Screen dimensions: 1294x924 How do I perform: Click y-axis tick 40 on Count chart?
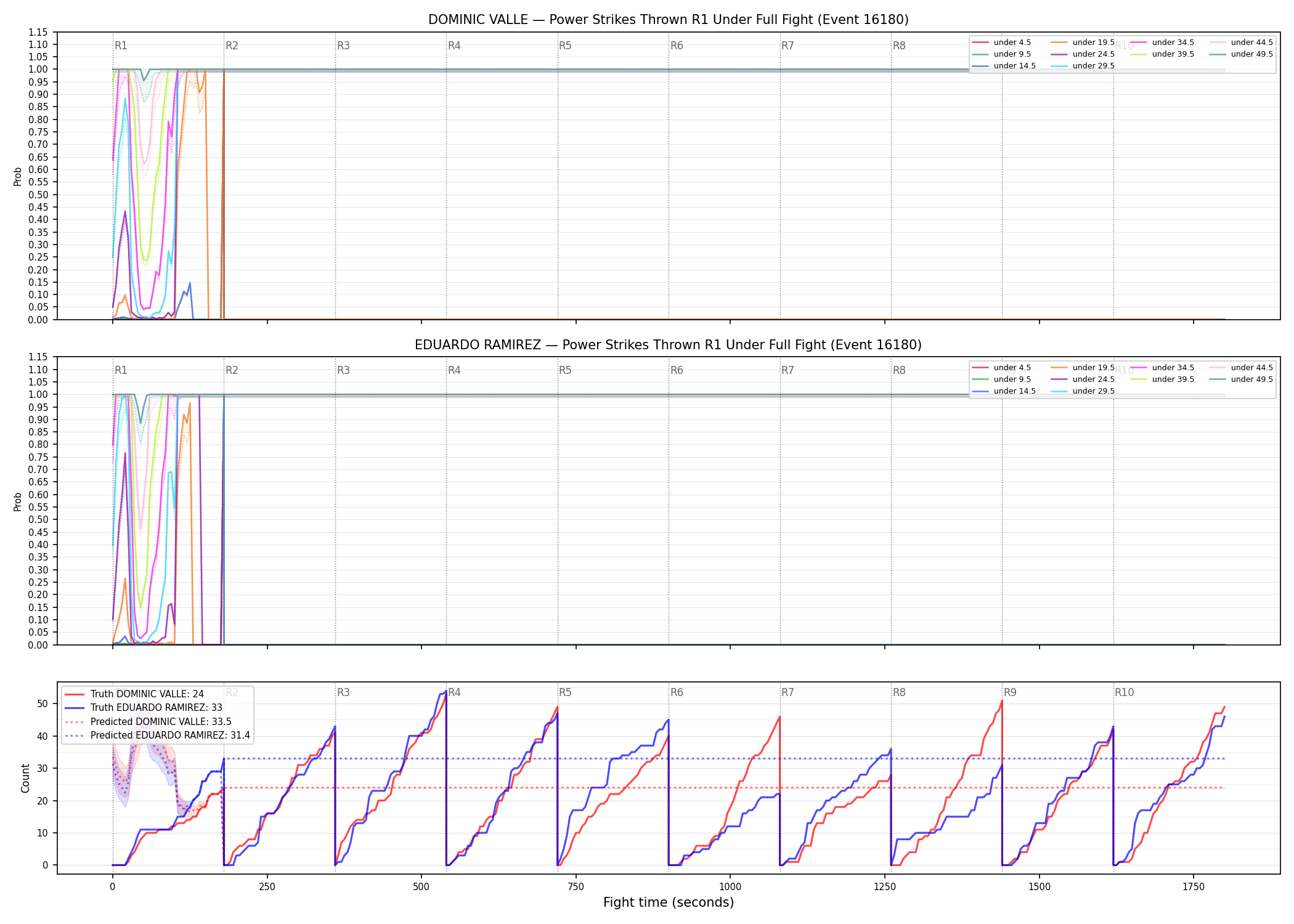(43, 736)
